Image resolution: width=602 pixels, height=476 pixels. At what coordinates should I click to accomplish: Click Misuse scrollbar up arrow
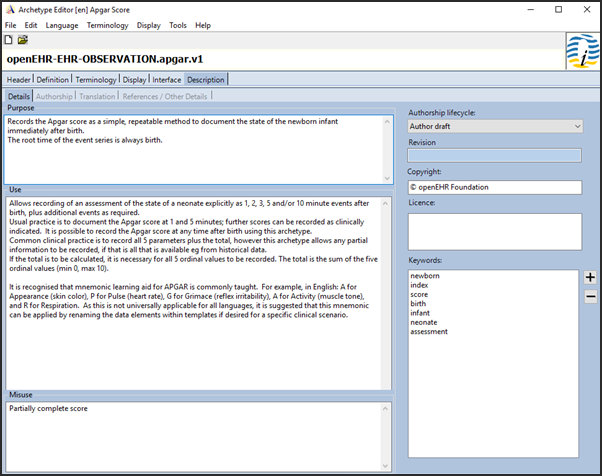tap(385, 408)
